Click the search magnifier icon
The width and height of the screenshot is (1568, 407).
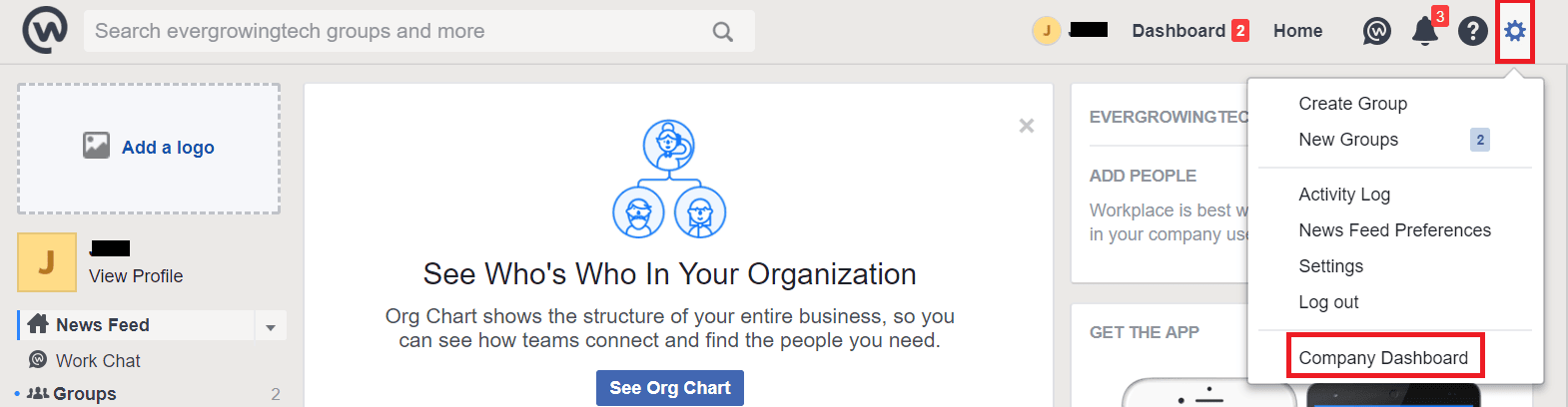tap(723, 32)
